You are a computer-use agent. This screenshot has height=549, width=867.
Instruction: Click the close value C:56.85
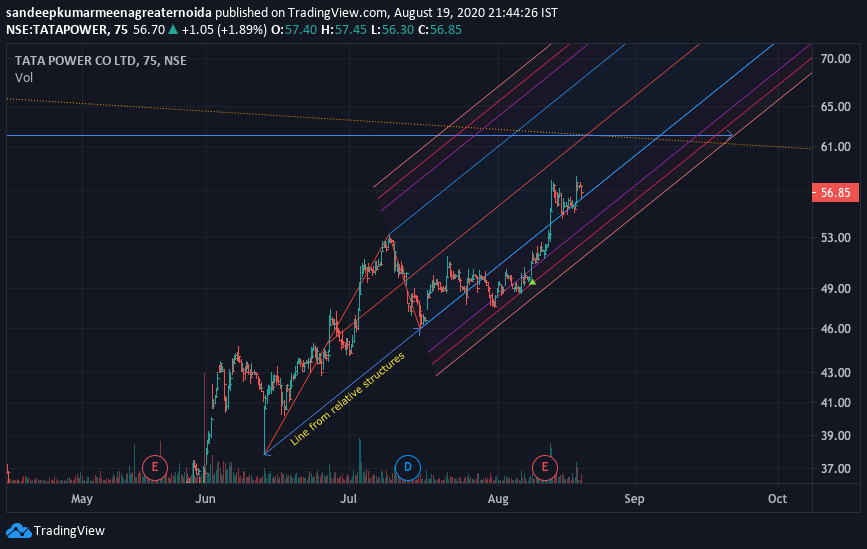[x=440, y=29]
